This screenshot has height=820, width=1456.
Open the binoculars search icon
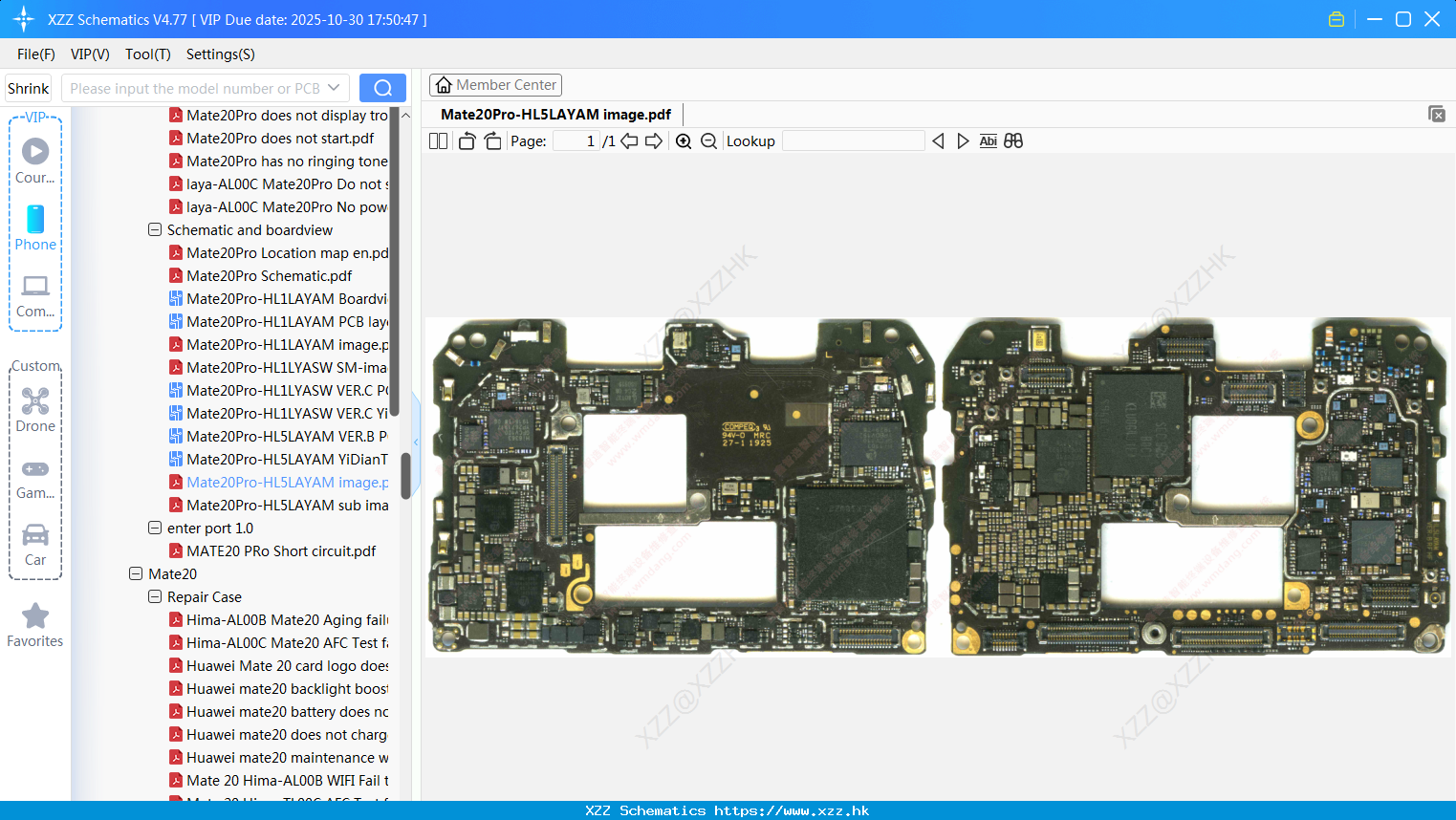[x=1013, y=141]
